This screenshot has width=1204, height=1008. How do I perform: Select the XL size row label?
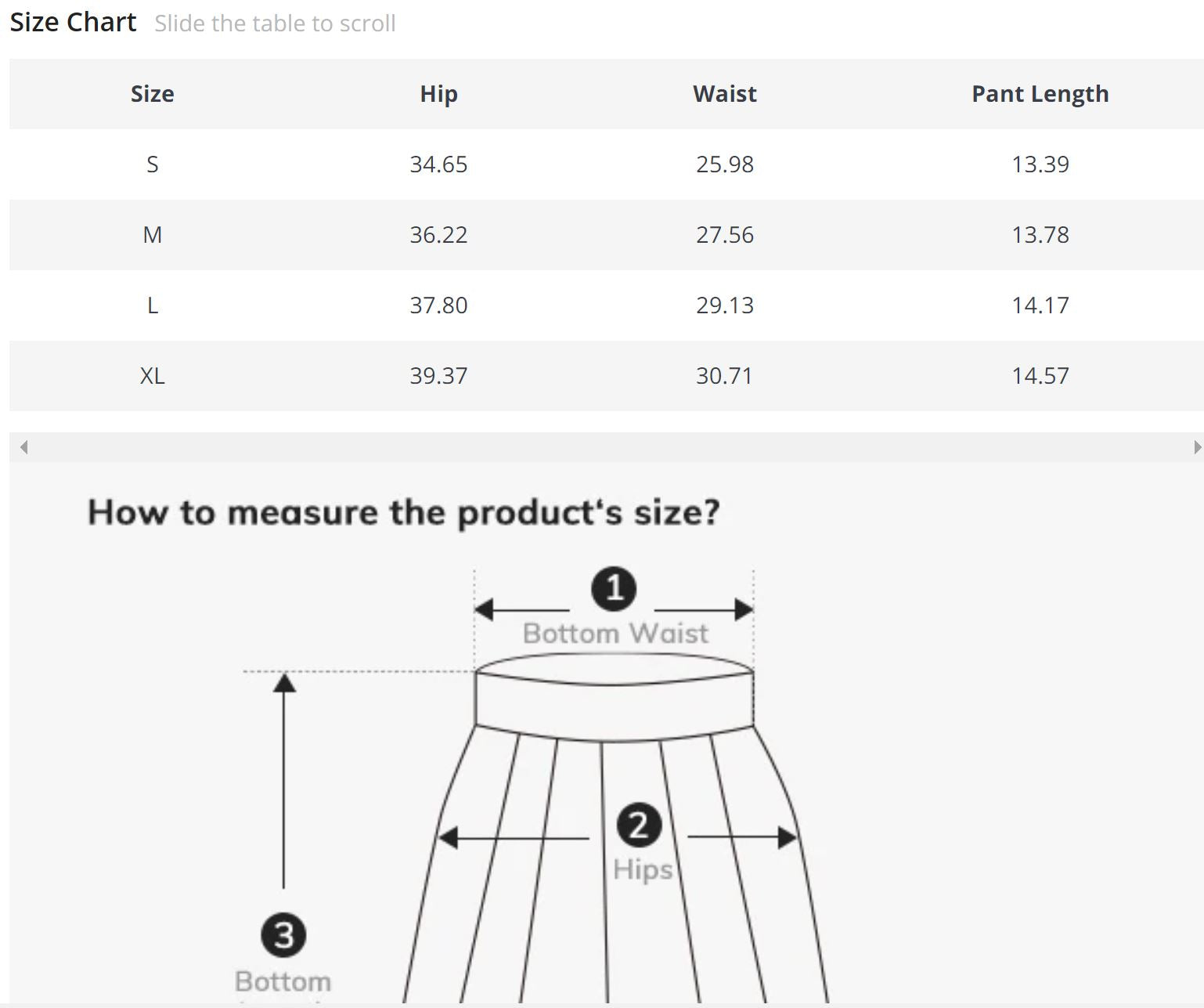click(153, 376)
